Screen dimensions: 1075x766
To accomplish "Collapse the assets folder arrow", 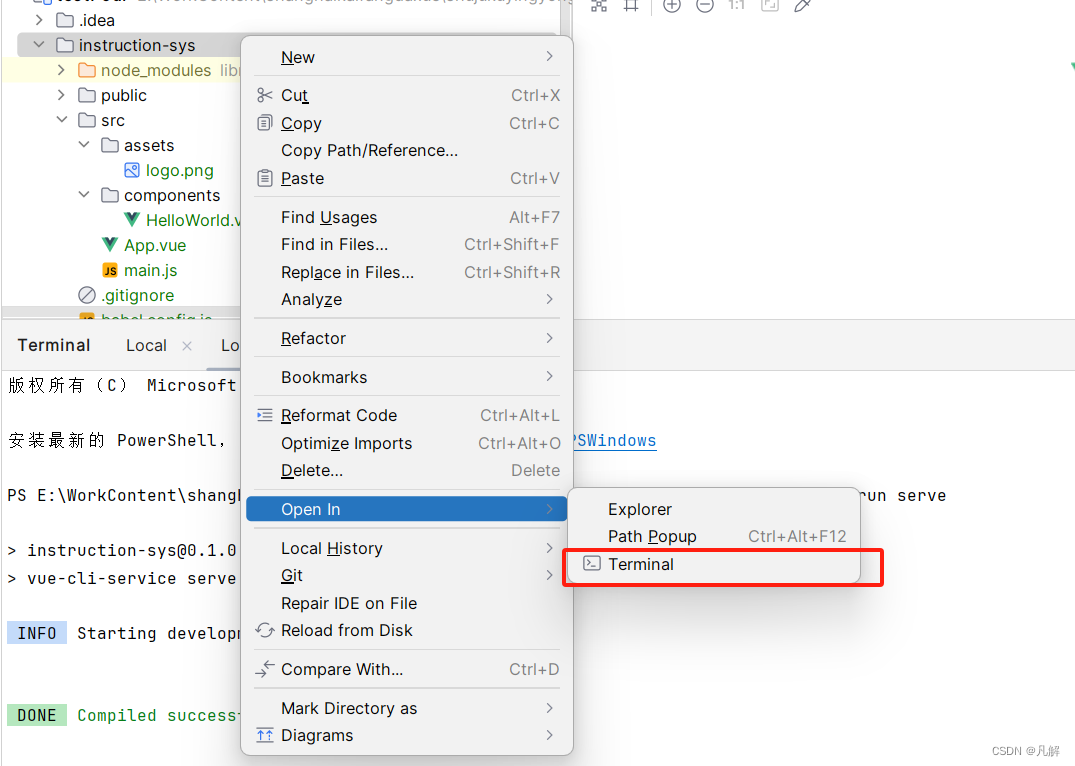I will [84, 145].
